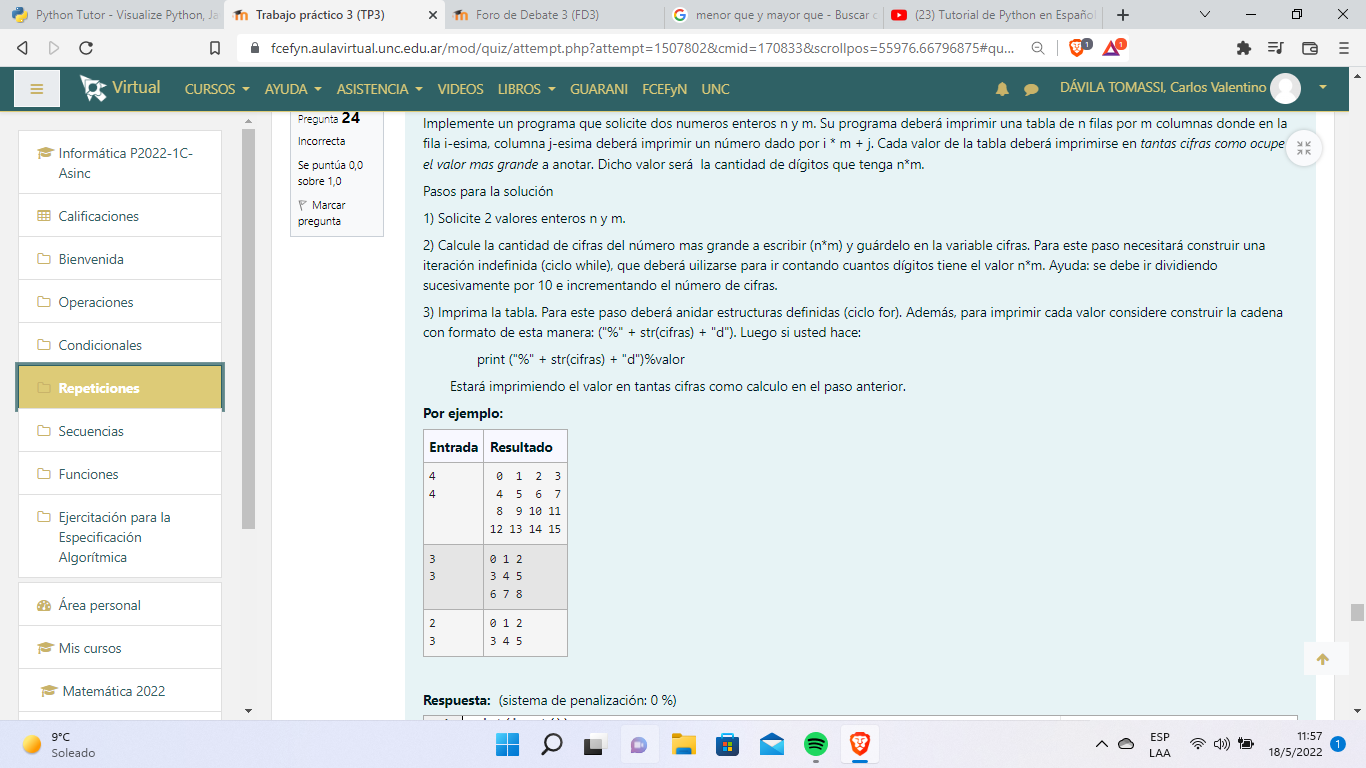Click the zoom magnifier in address bar
The width and height of the screenshot is (1366, 768).
tap(1039, 47)
